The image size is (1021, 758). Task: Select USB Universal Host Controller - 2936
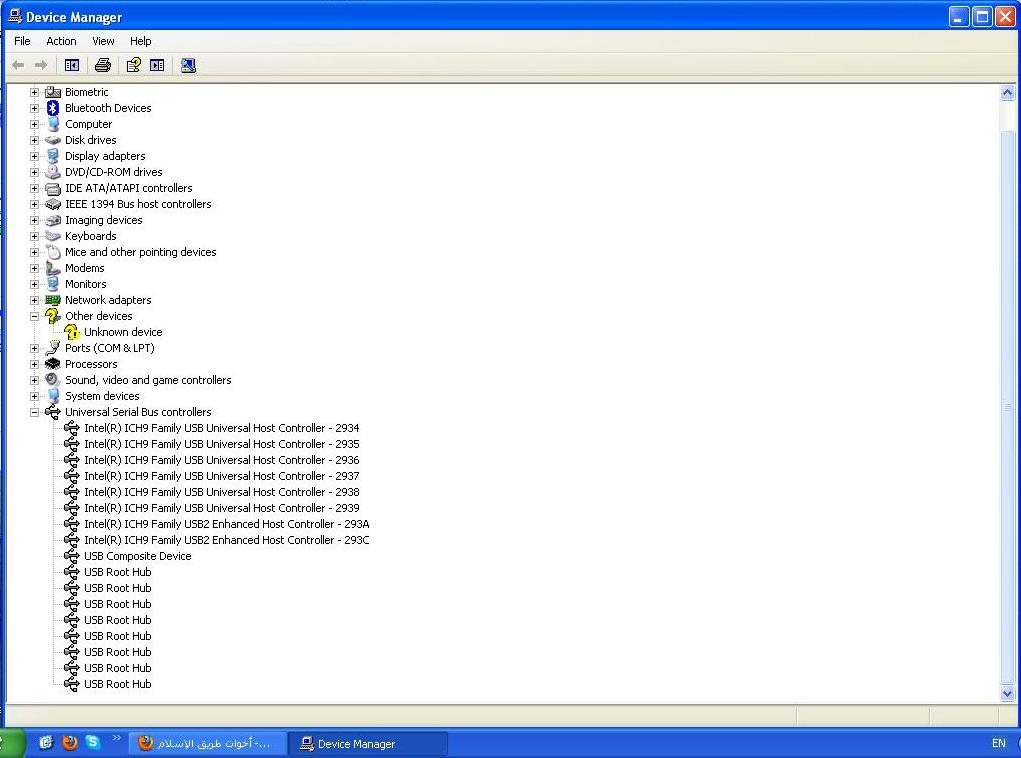click(221, 460)
